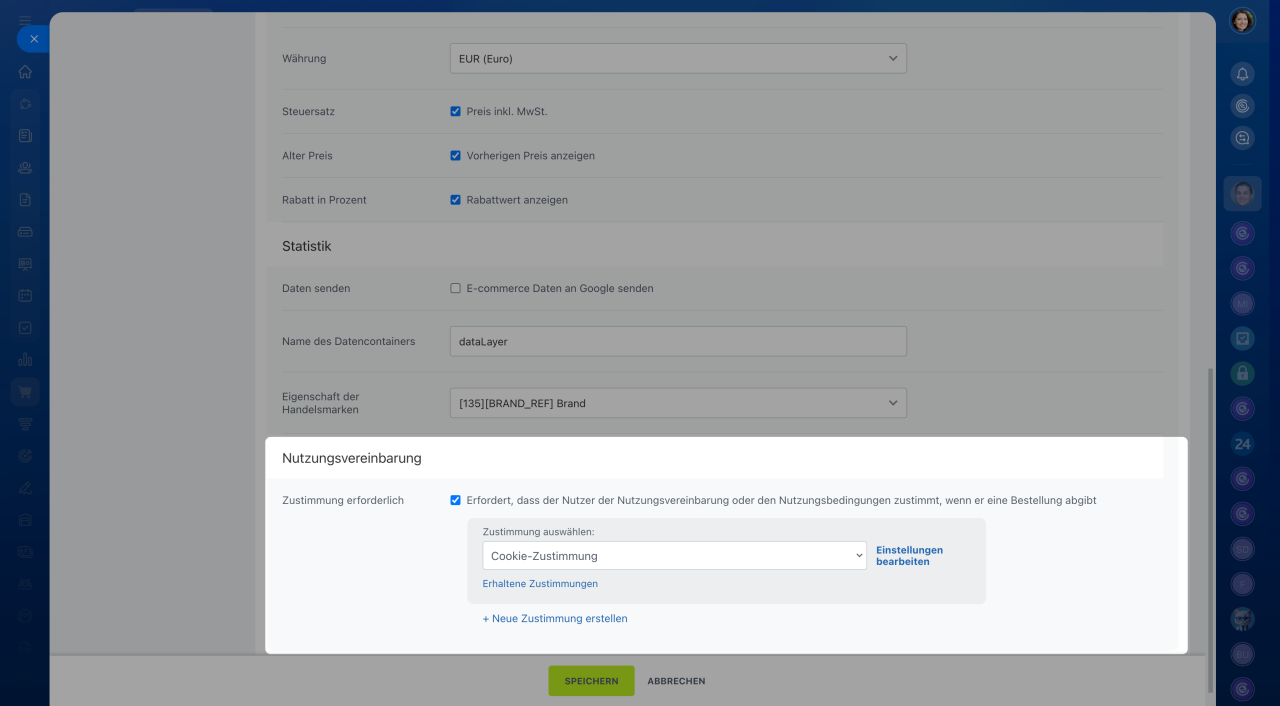Open the 'M' chat icon in right bar
This screenshot has height=706, width=1280.
[x=1242, y=303]
